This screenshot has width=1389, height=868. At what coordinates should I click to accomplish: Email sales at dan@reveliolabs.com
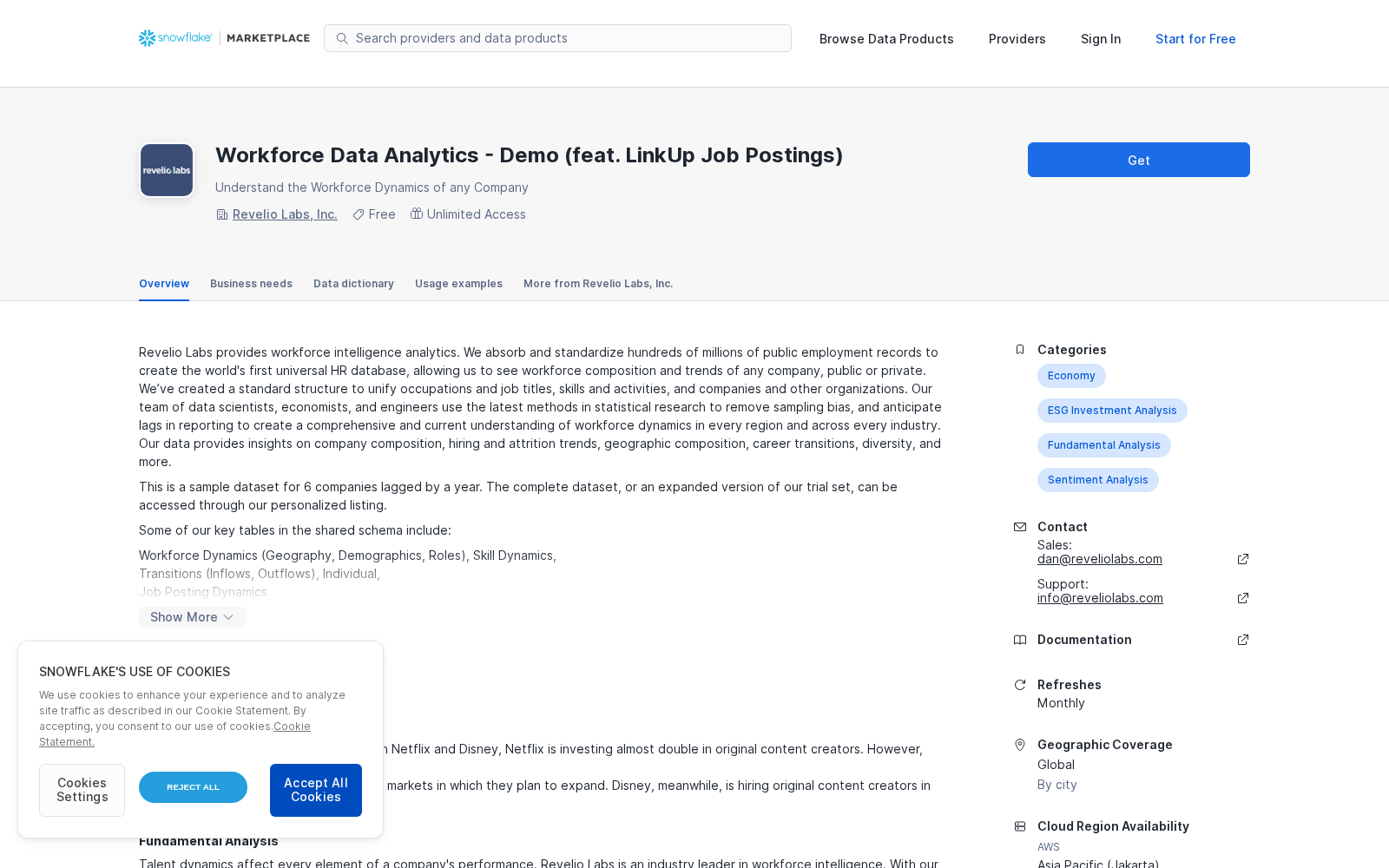(1100, 559)
